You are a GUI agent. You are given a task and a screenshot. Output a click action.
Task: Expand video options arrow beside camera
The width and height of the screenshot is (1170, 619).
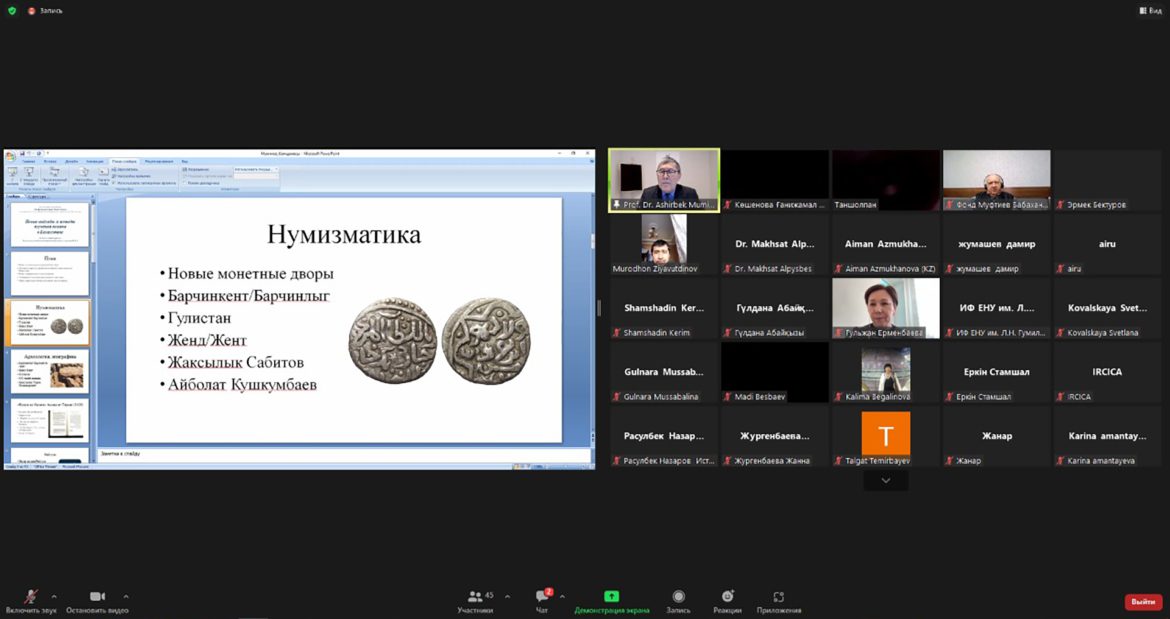pyautogui.click(x=125, y=596)
